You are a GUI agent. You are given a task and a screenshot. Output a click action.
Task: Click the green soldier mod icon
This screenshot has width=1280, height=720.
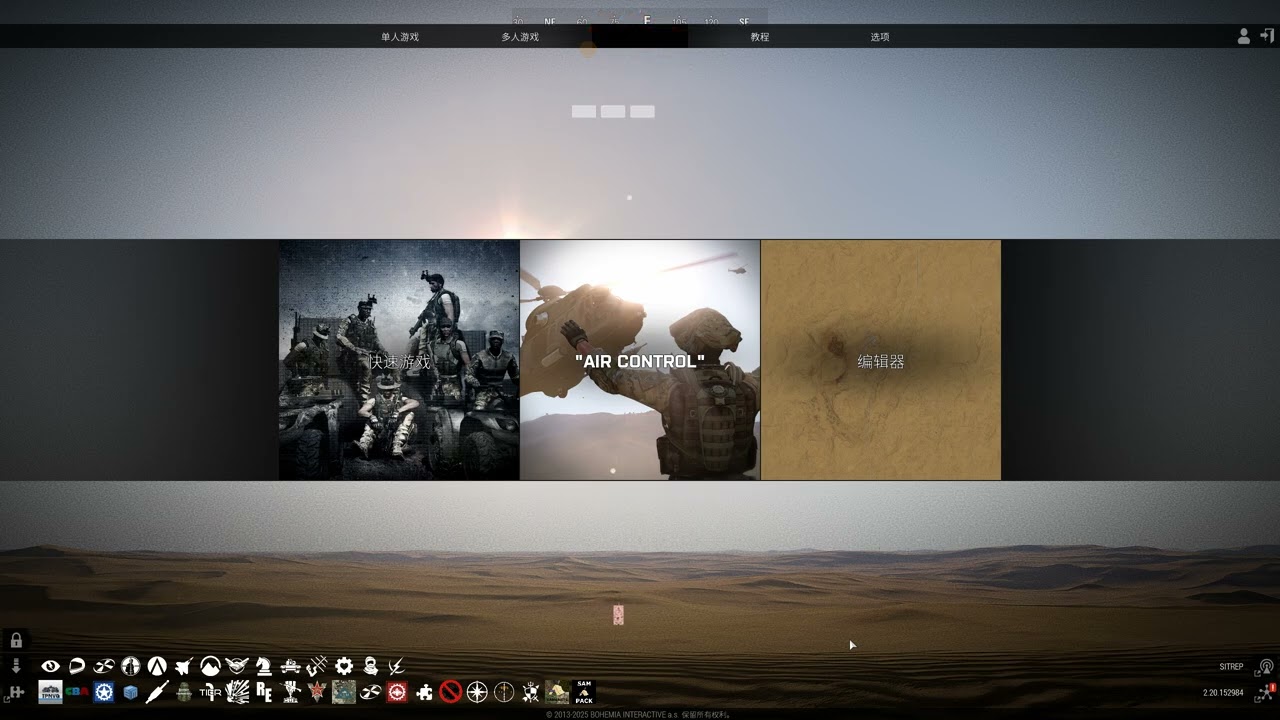184,692
